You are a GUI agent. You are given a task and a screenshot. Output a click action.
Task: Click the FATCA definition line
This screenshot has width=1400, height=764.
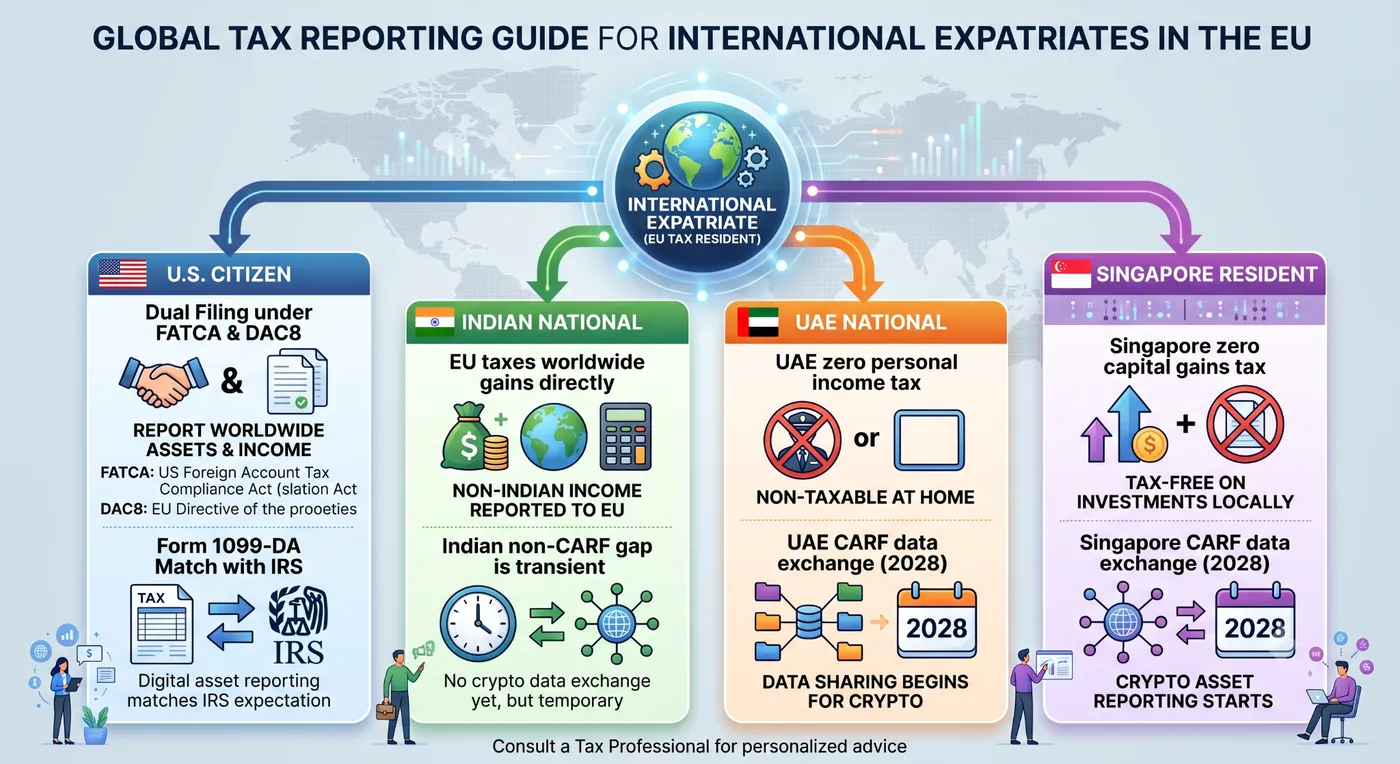point(230,480)
